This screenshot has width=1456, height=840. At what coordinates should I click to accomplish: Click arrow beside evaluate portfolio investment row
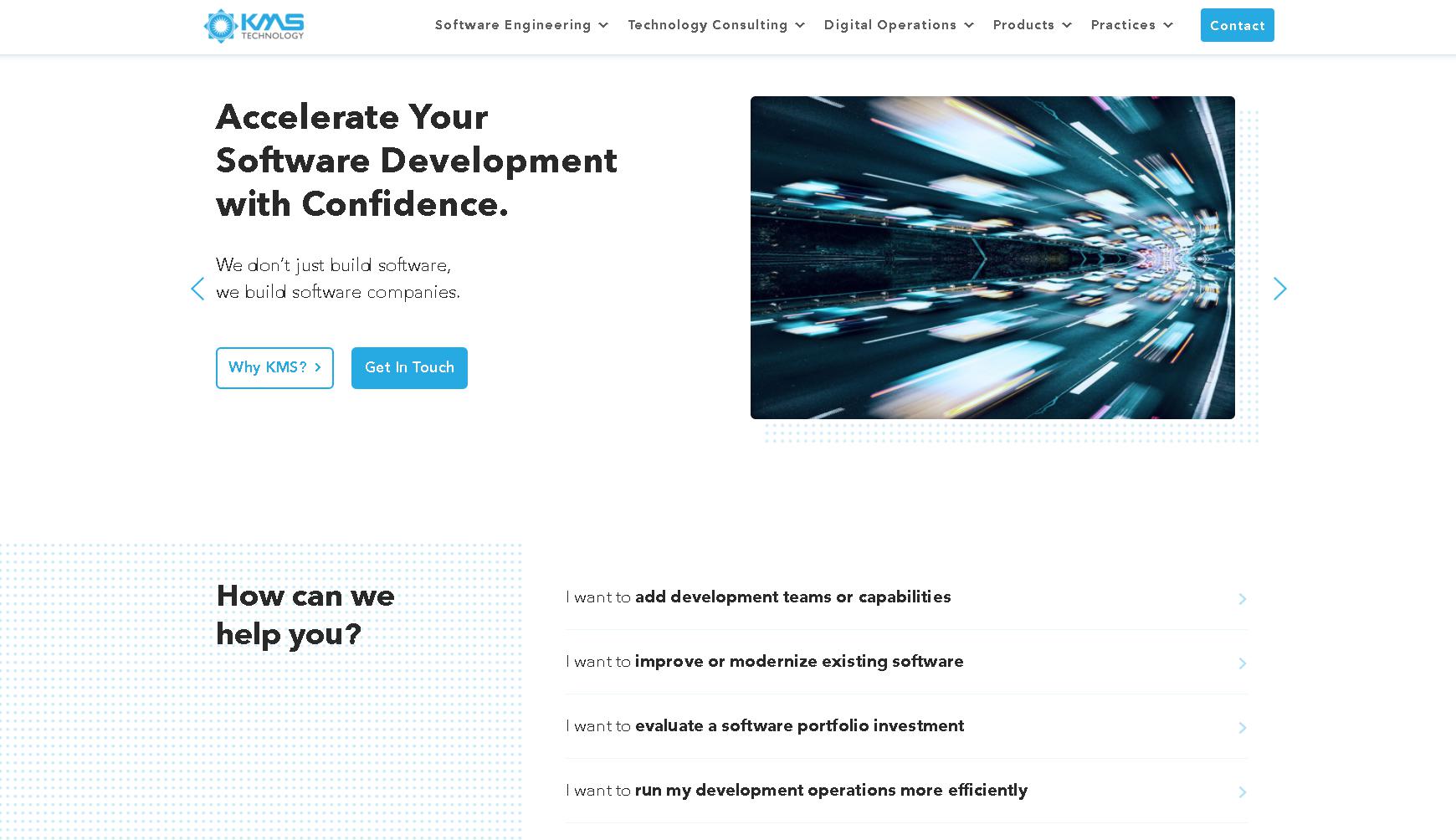[x=1243, y=728]
